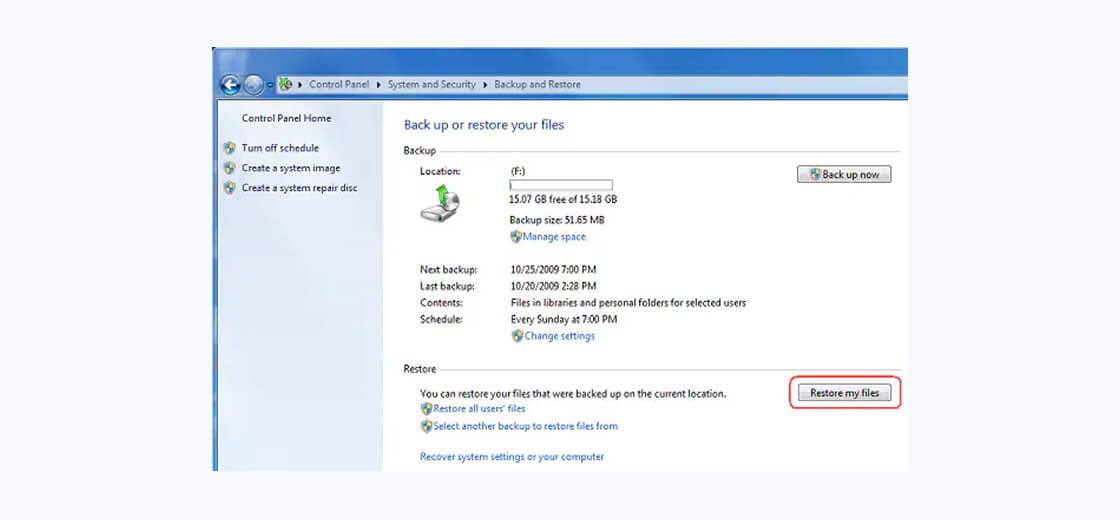Click Turn off schedule link
Screen dimensions: 1120x520
coord(280,148)
